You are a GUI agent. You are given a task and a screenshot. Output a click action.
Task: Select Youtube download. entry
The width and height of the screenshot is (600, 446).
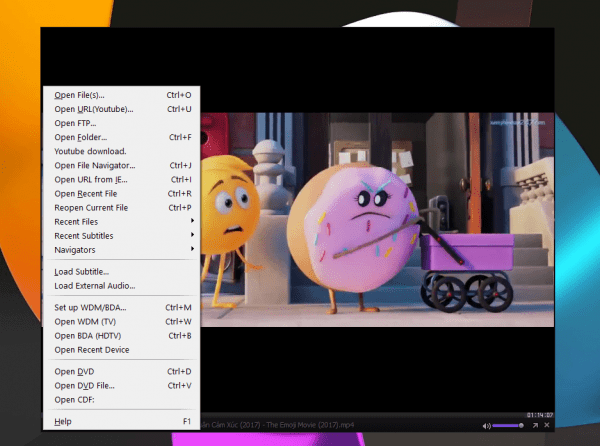pos(122,151)
